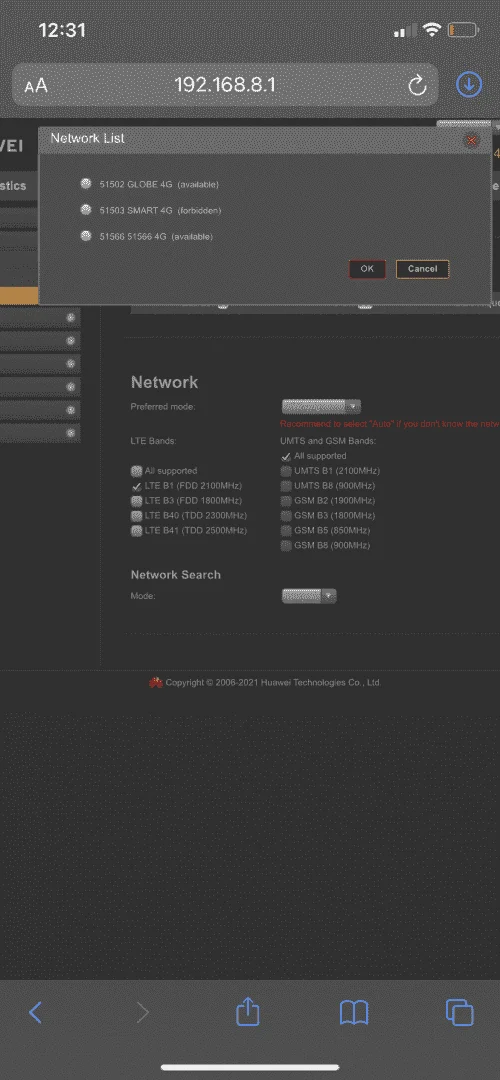Viewport: 500px width, 1080px height.
Task: Tap the Safari forward arrow
Action: pos(143,1012)
